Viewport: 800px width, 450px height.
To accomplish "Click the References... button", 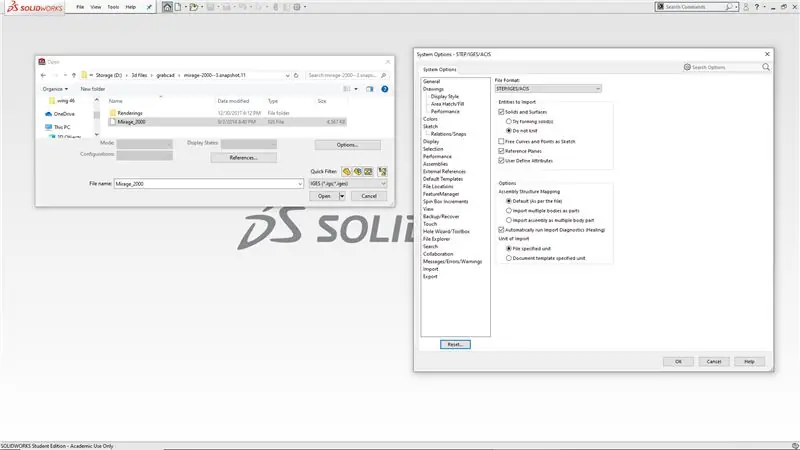I will tap(243, 158).
